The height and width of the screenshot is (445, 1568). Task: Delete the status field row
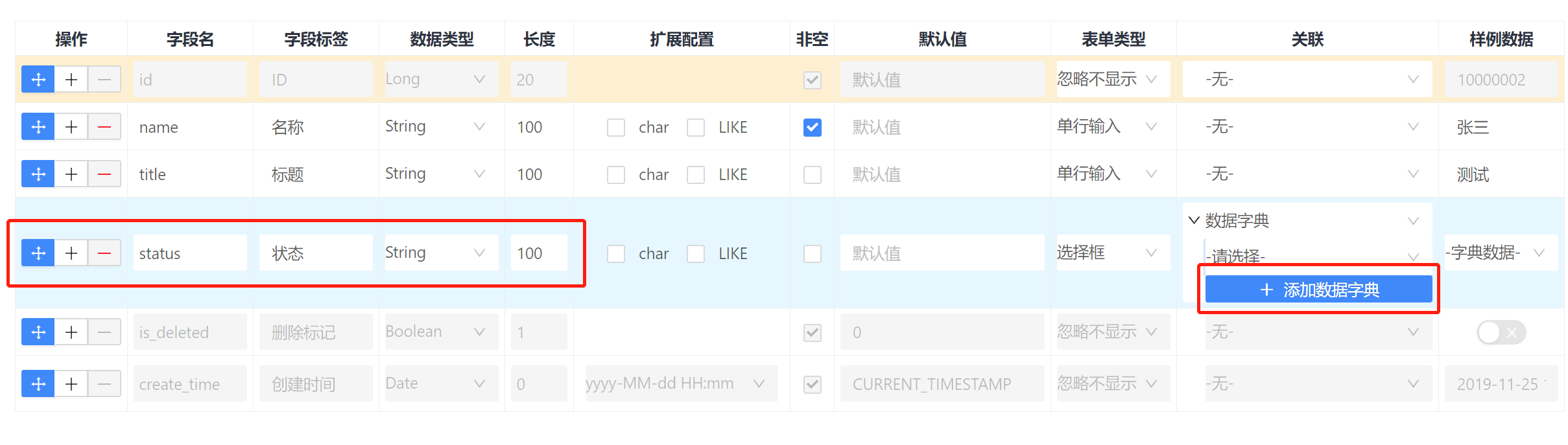click(x=104, y=253)
